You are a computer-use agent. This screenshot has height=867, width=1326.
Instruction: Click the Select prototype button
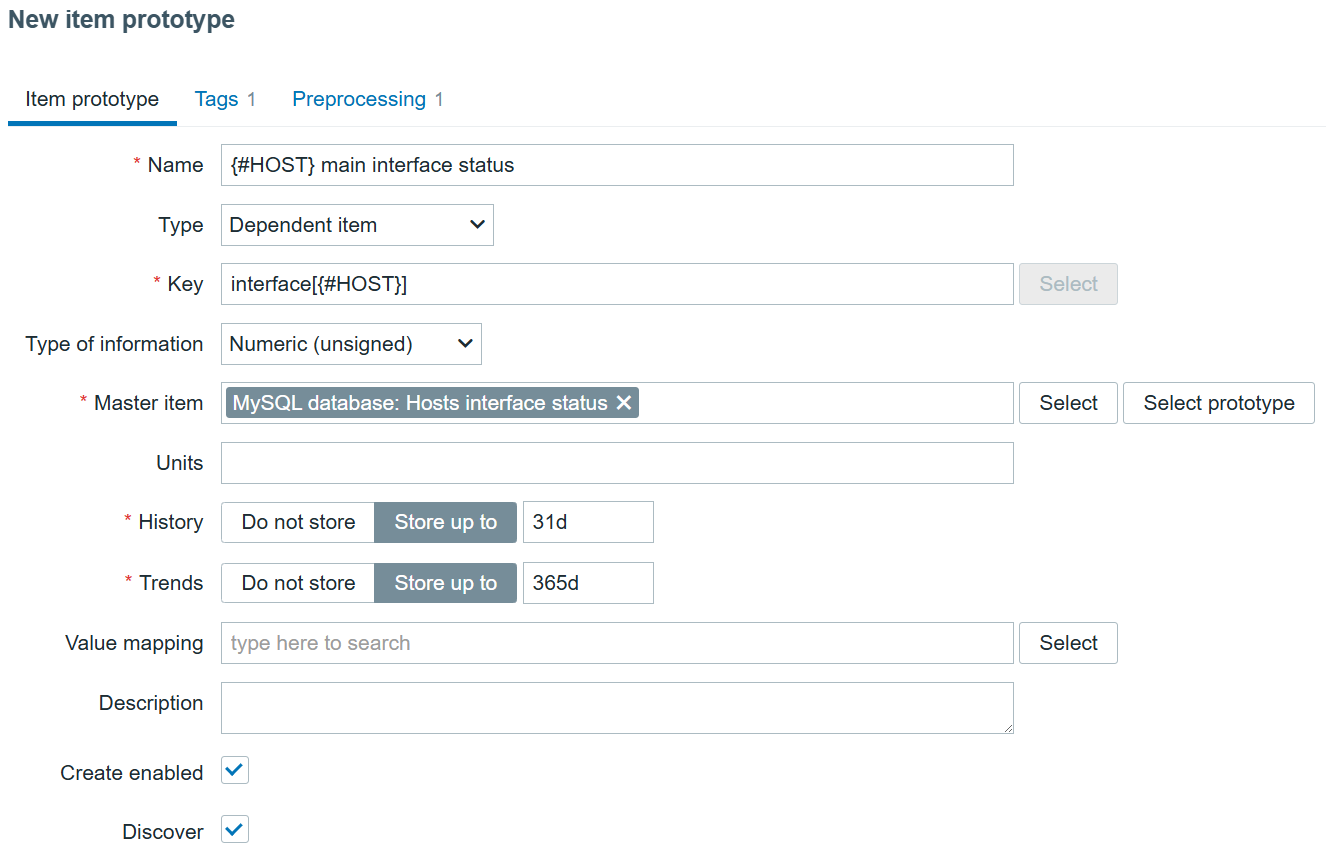(1219, 403)
